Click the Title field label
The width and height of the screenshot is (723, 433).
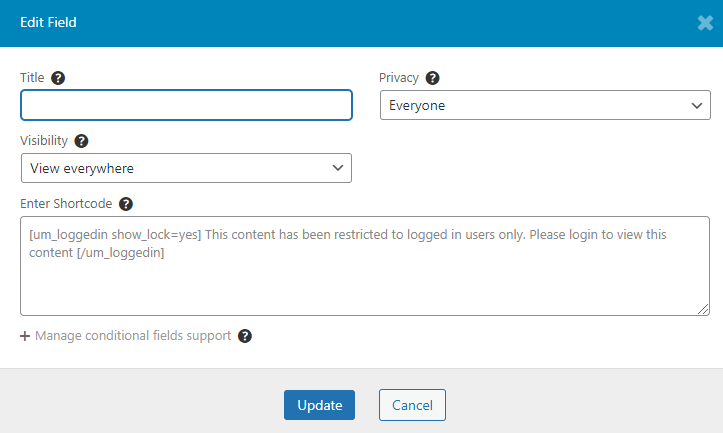coord(32,77)
